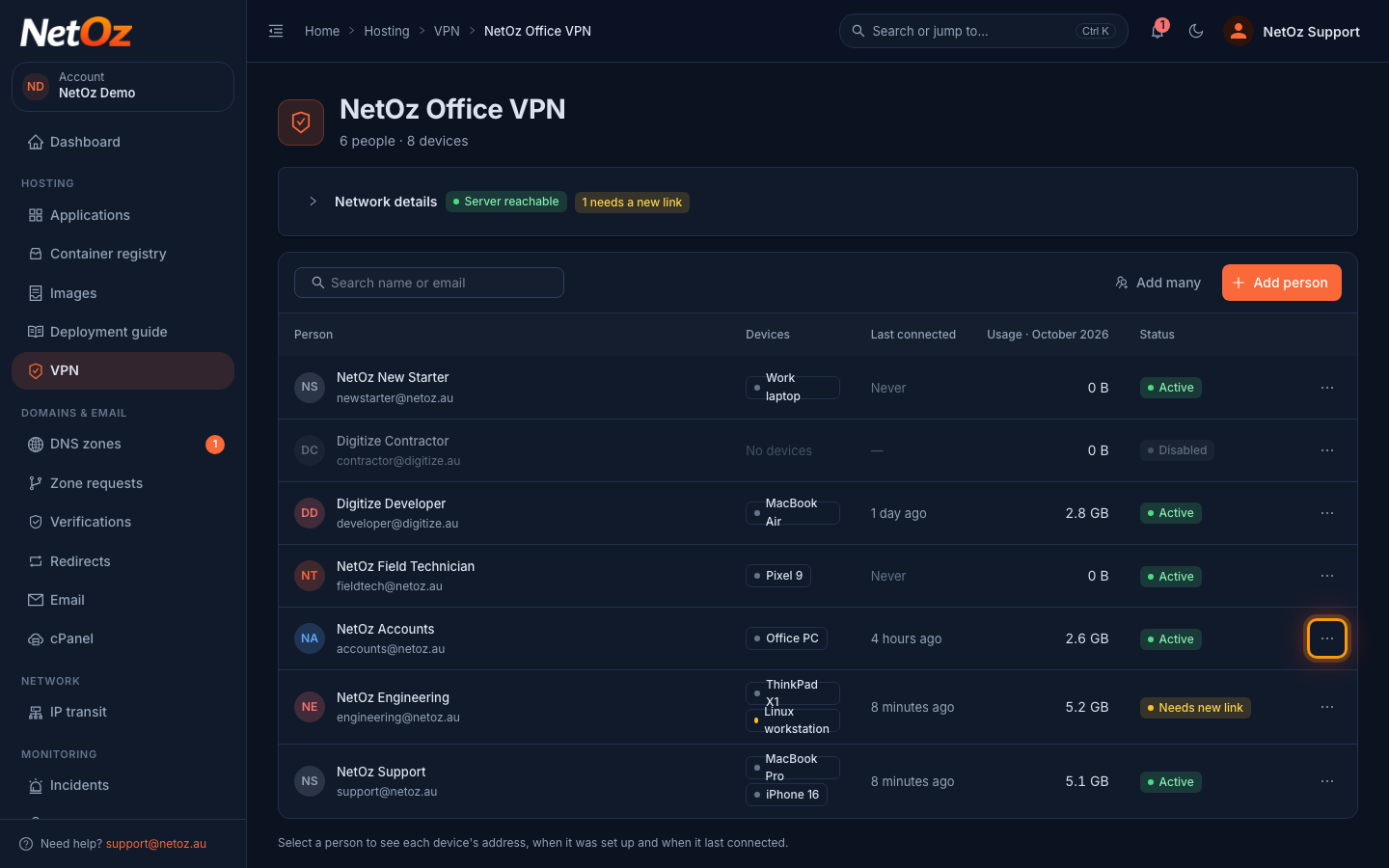1389x868 pixels.
Task: Open Email in the sidebar
Action: (x=123, y=600)
